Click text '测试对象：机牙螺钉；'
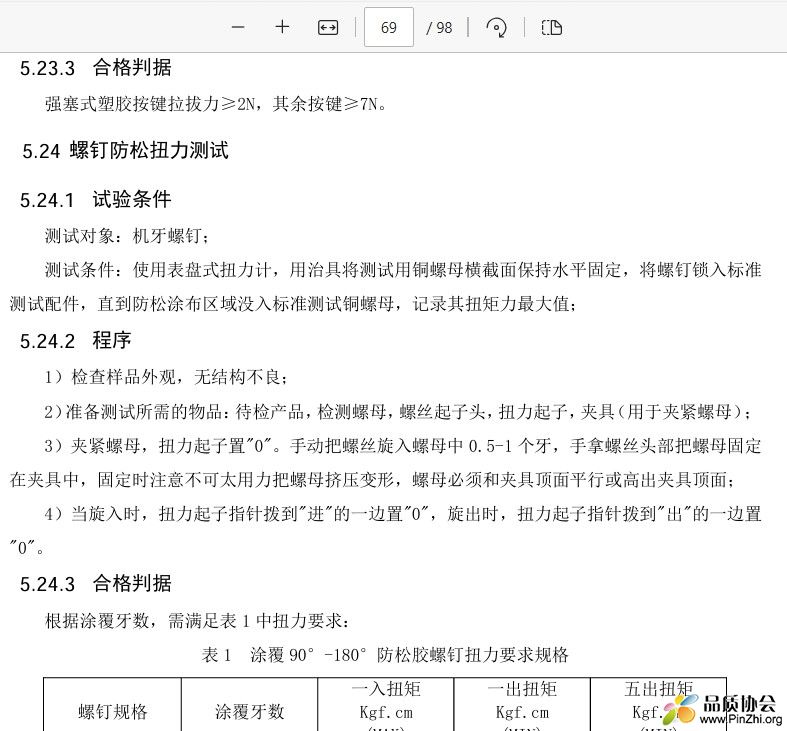Screen dimensions: 787x731 point(127,235)
